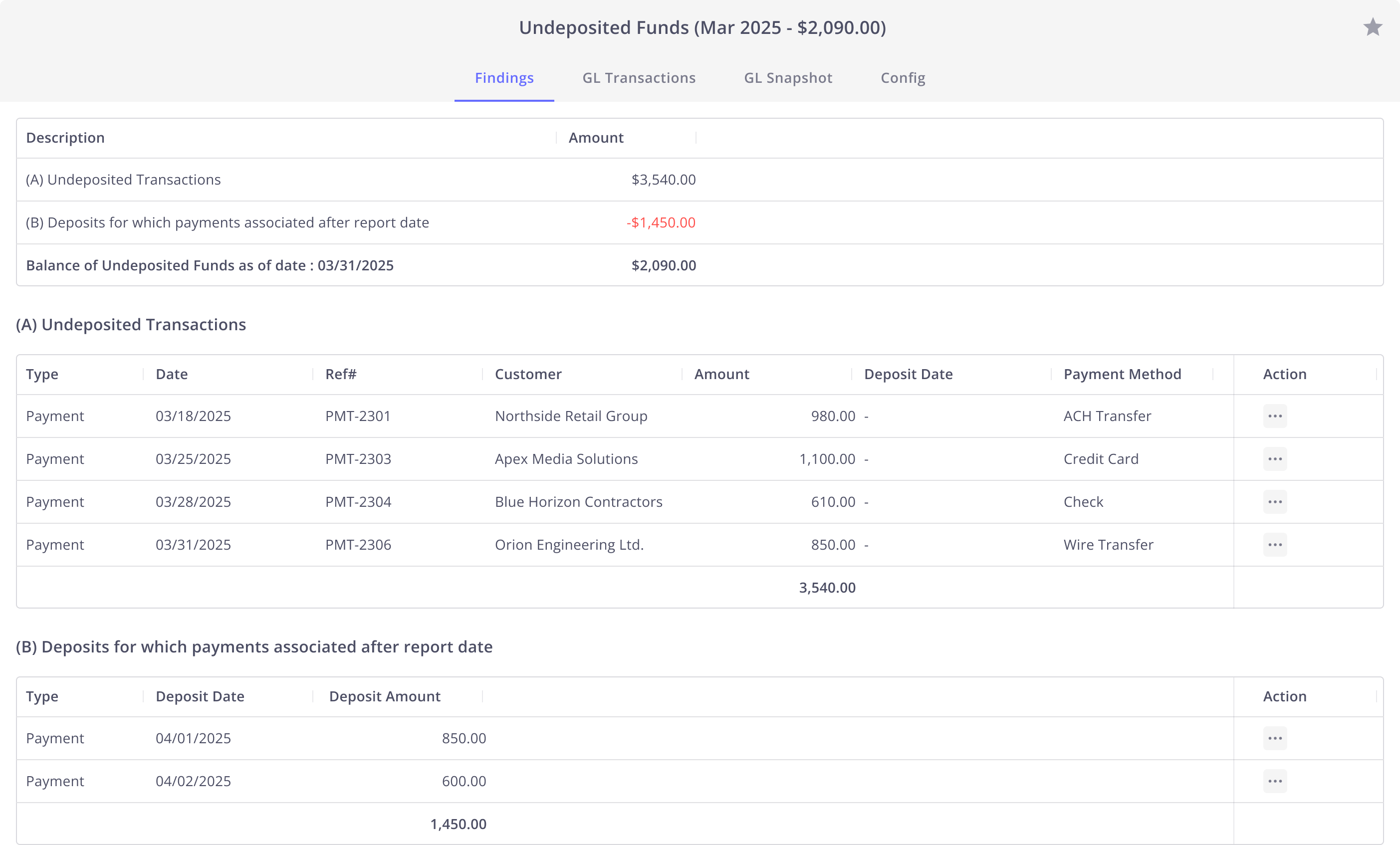Screen dimensions: 1400x845
Task: Click the ACH Transfer payment method
Action: pyautogui.click(x=1107, y=416)
